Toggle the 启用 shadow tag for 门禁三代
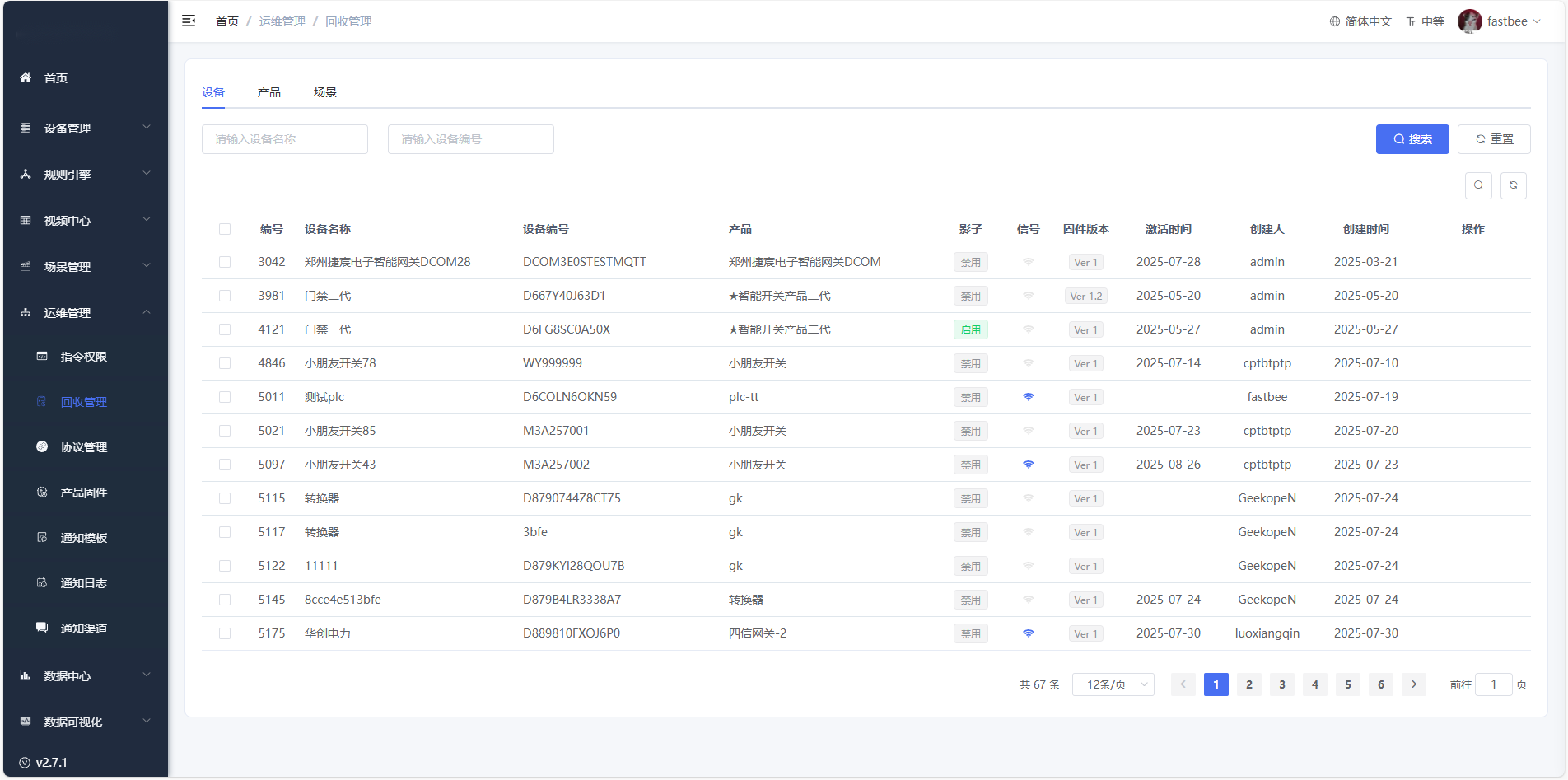1568x780 pixels. pyautogui.click(x=970, y=329)
